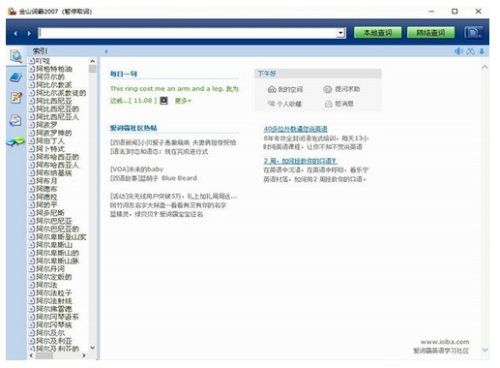Click the blue download arrow icon
Viewport: 500px width, 368px height.
tap(481, 51)
